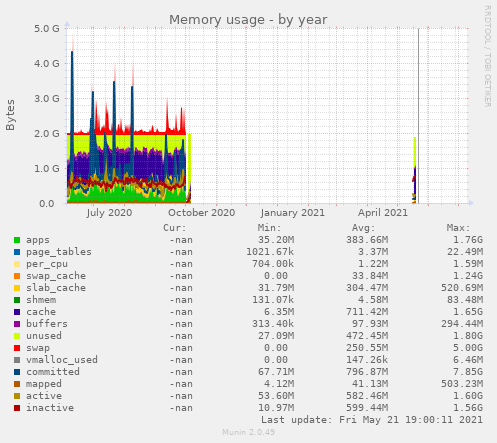Click the vmalloc_used legend label

[x=62, y=360]
